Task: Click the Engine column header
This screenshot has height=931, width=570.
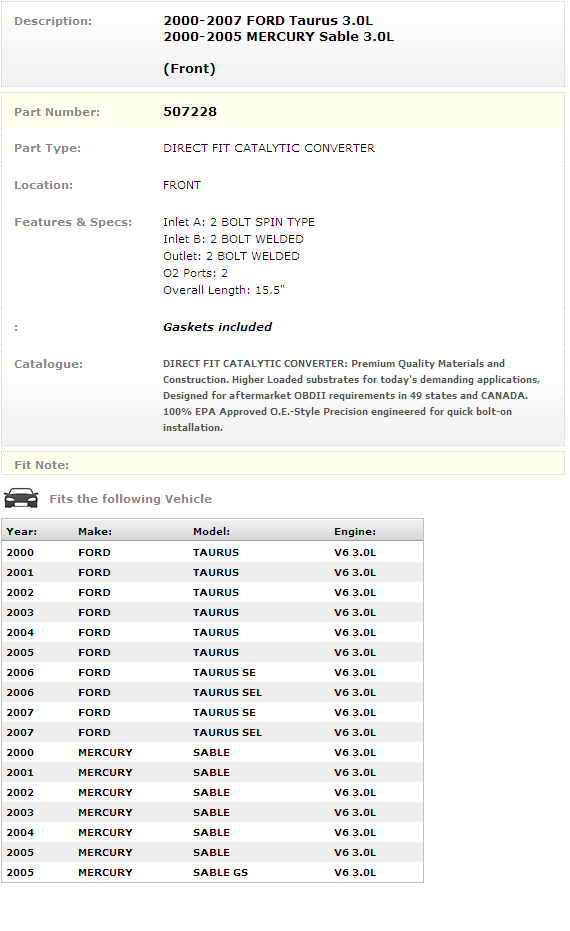Action: (x=355, y=531)
